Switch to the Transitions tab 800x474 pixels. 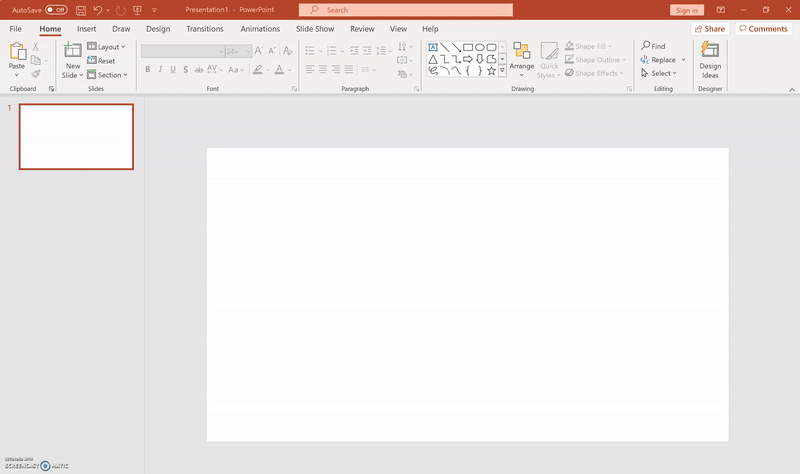205,29
